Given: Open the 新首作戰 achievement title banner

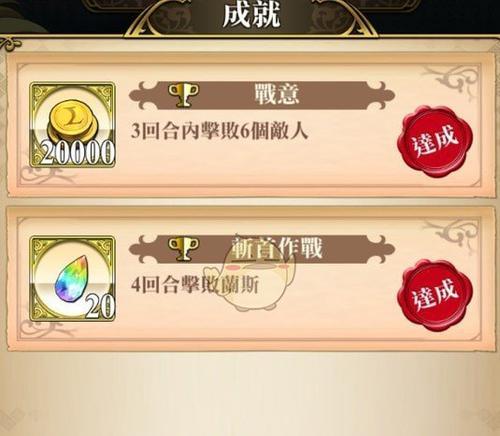Looking at the screenshot, I should tap(262, 249).
